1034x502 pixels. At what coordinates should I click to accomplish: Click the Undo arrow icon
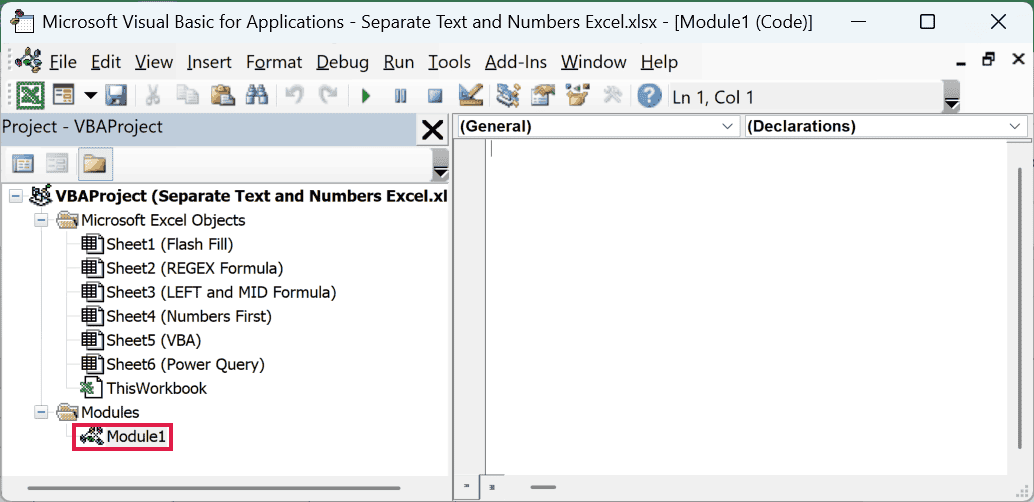click(x=294, y=96)
